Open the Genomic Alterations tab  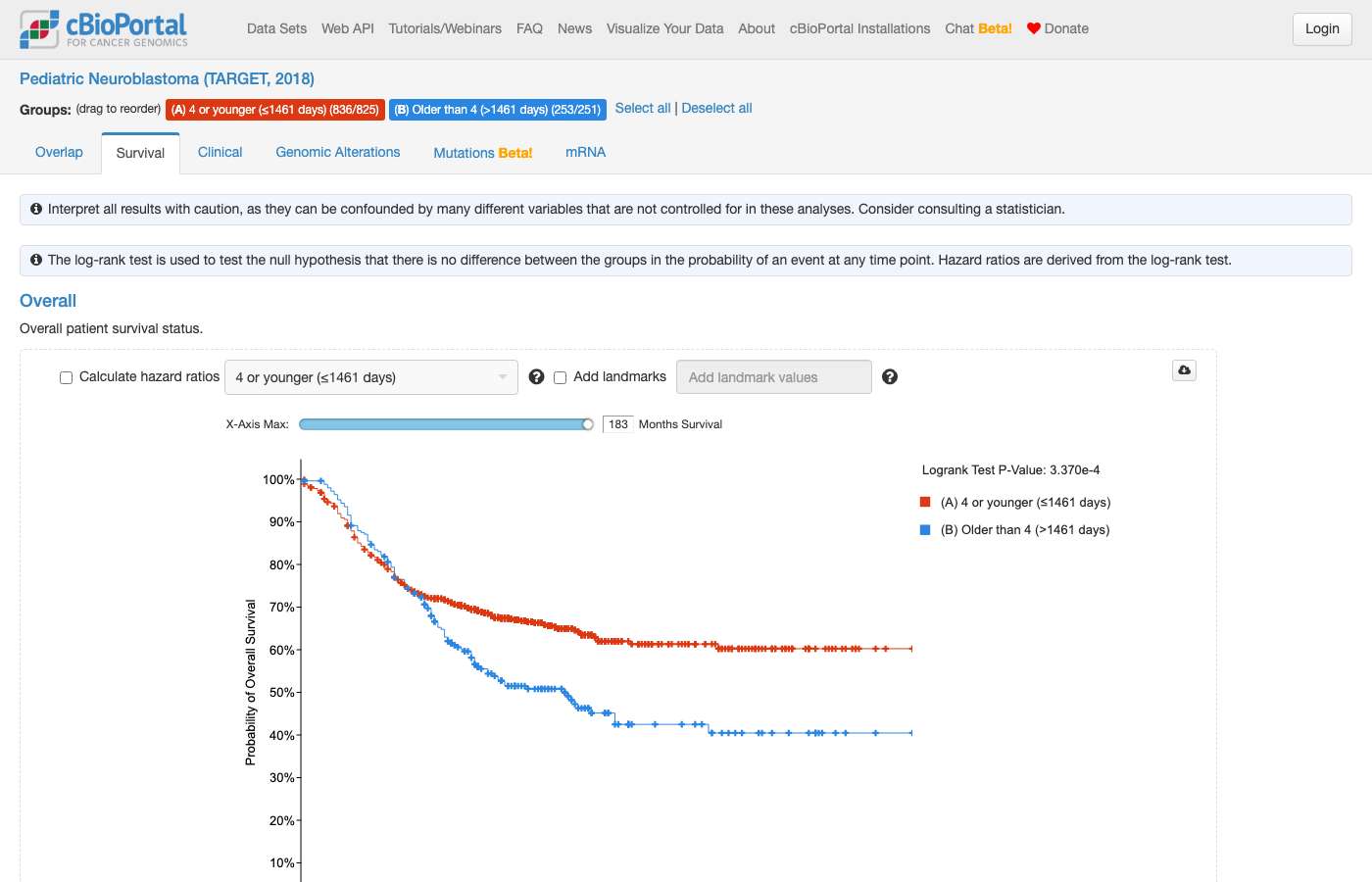pyautogui.click(x=338, y=152)
